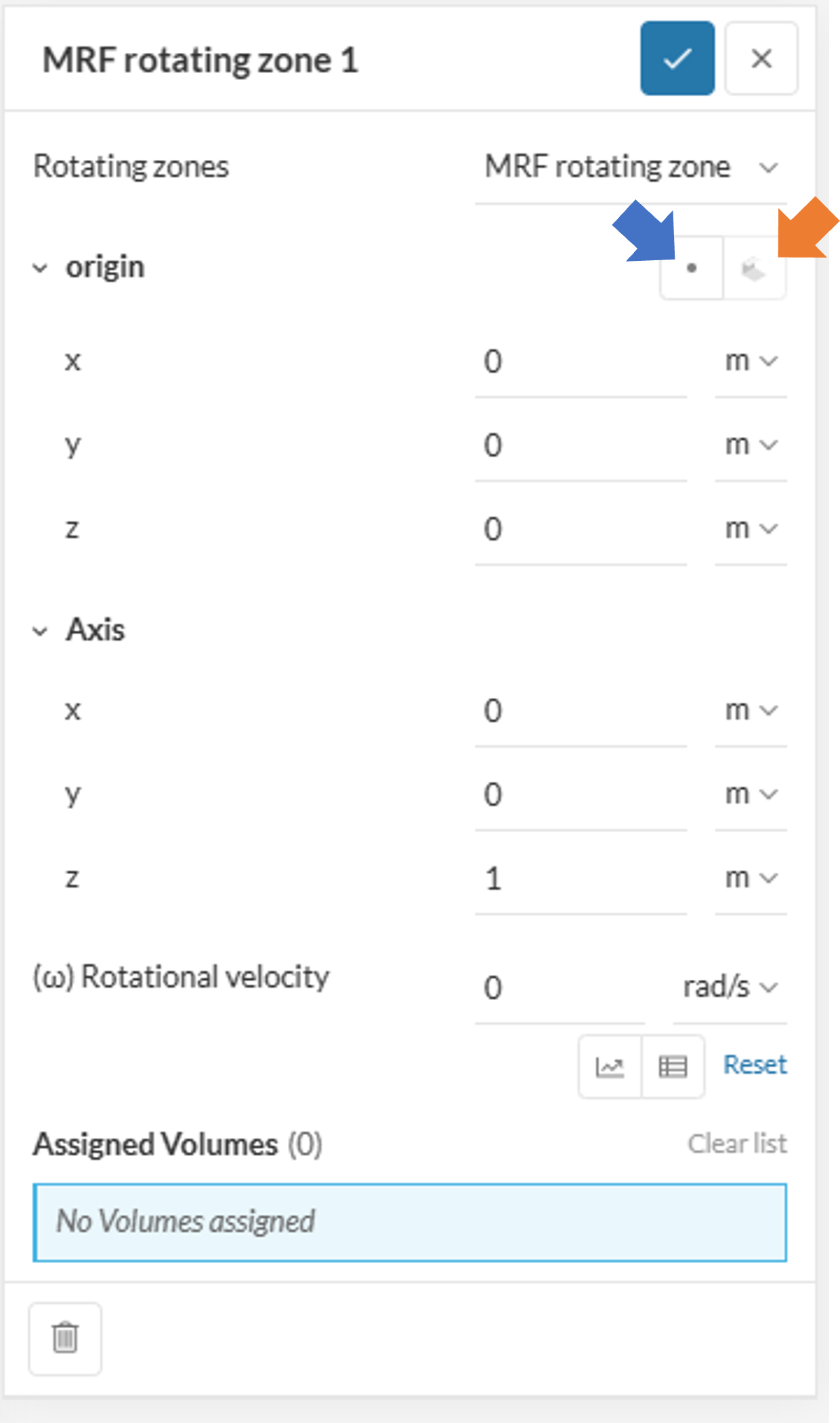Click Clear list for Assigned Volumes
The width and height of the screenshot is (840, 1423).
[x=737, y=1144]
